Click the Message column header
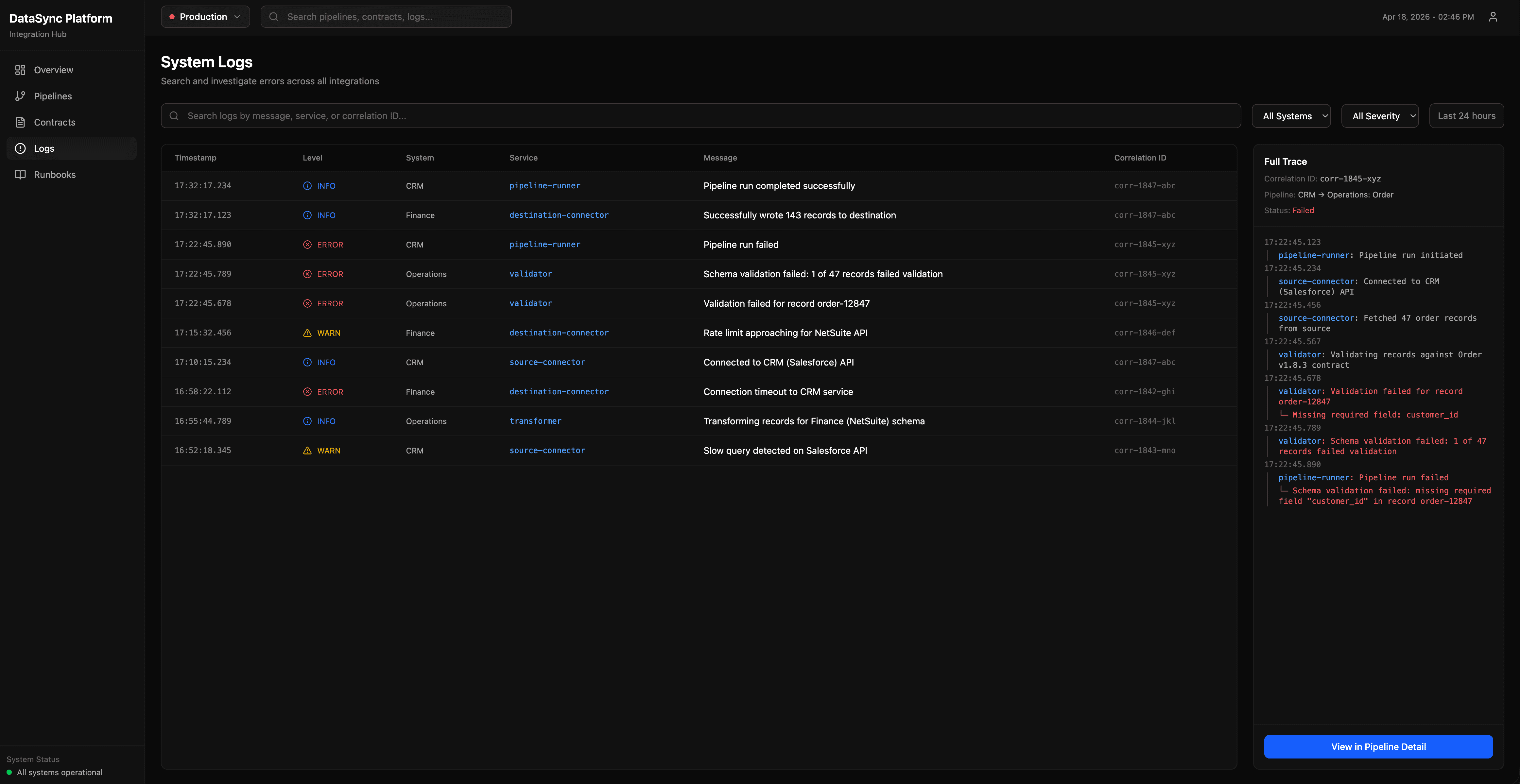The height and width of the screenshot is (784, 1520). point(720,158)
